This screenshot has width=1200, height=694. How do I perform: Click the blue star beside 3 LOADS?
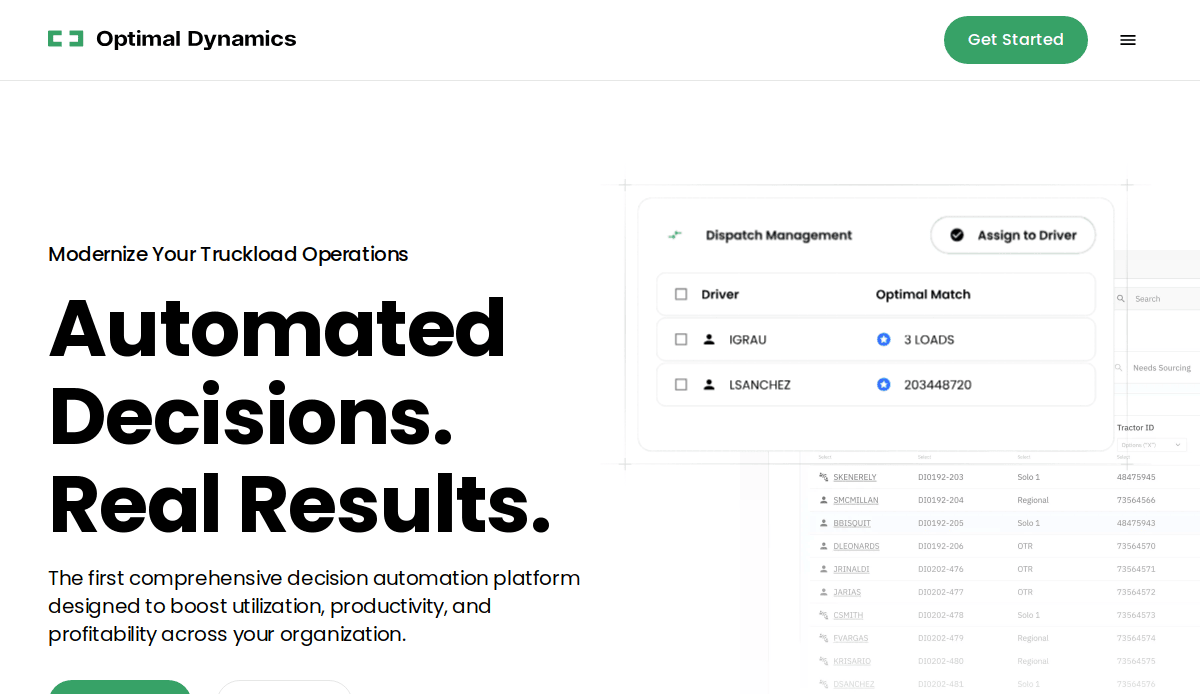click(x=884, y=339)
